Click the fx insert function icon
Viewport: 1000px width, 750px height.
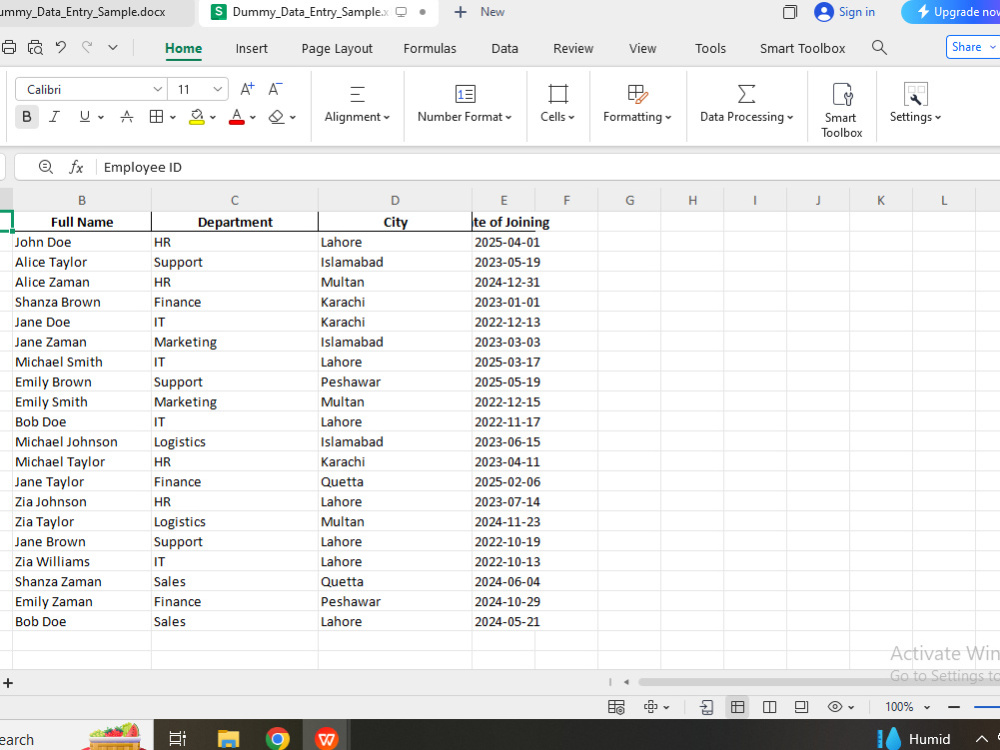pos(77,167)
